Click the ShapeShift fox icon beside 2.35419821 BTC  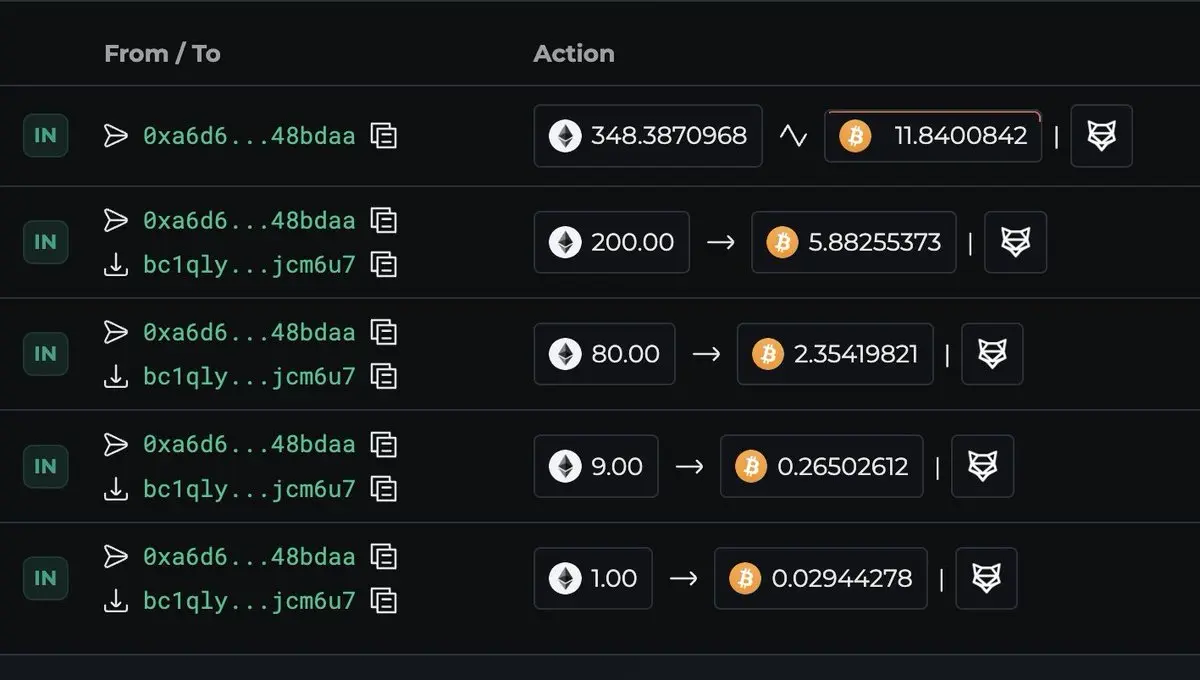coord(992,354)
